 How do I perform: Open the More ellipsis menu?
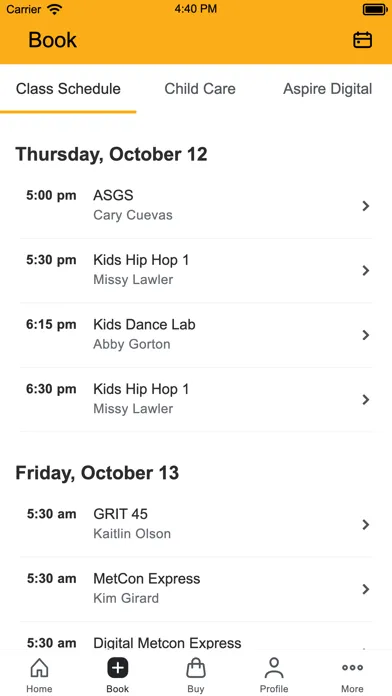coord(352,667)
